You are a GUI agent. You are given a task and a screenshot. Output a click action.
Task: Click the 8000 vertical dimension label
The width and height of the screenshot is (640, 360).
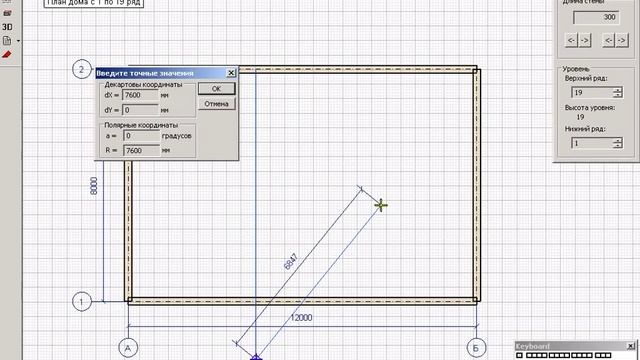click(94, 186)
